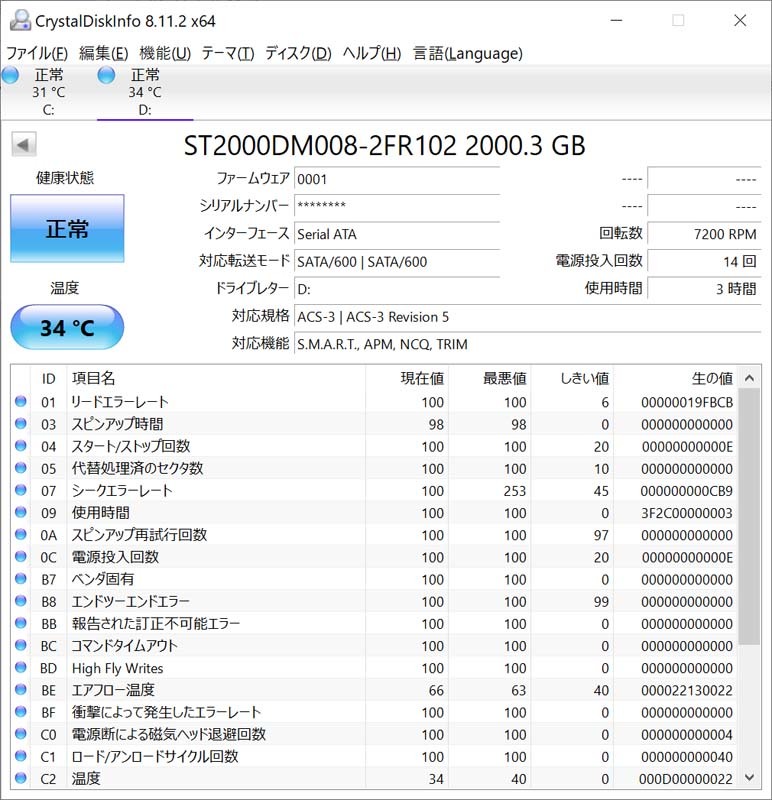The height and width of the screenshot is (800, 772).
Task: Click the 生の値 column header
Action: point(676,378)
